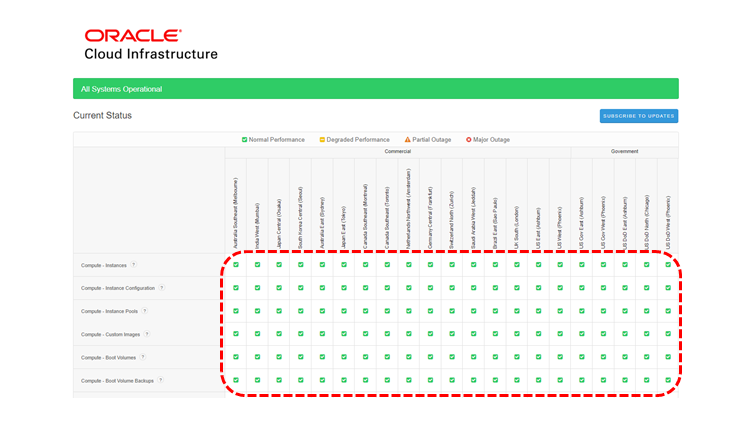Open the tooltip icon next to Compute - Instance Pools
The width and height of the screenshot is (750, 430).
pyautogui.click(x=144, y=311)
